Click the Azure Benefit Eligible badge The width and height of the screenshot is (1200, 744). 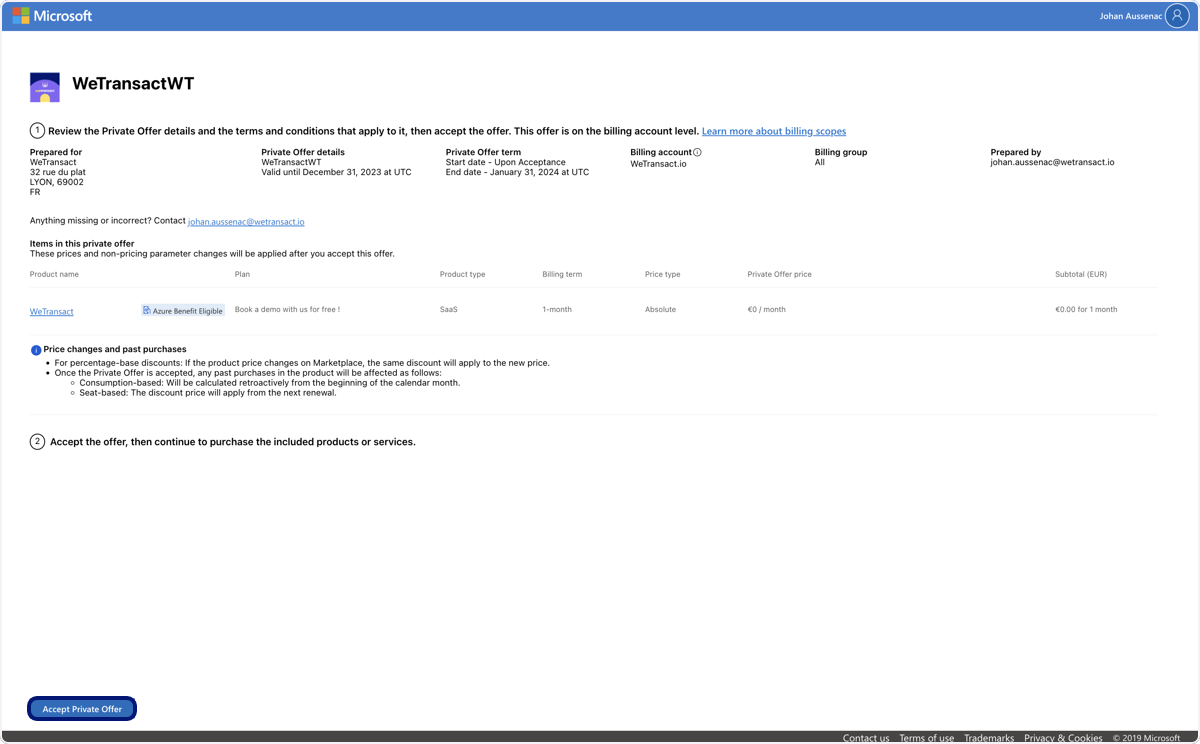pos(183,310)
